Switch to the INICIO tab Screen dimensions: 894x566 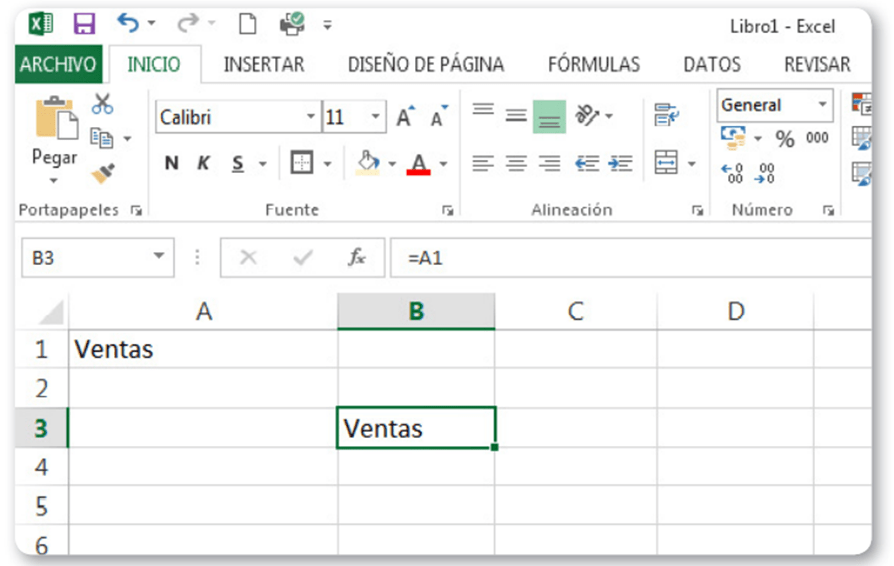[154, 64]
